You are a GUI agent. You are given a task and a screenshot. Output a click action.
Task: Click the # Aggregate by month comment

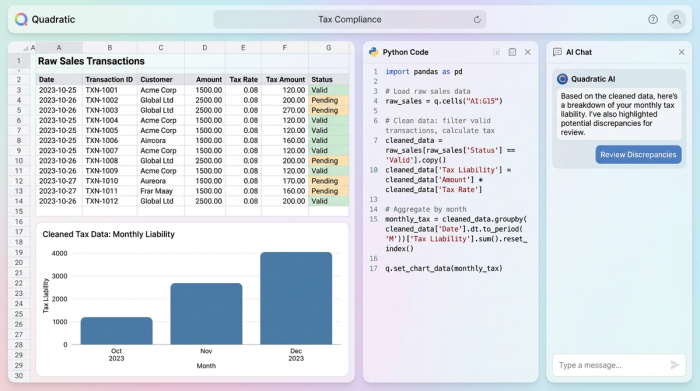point(425,209)
